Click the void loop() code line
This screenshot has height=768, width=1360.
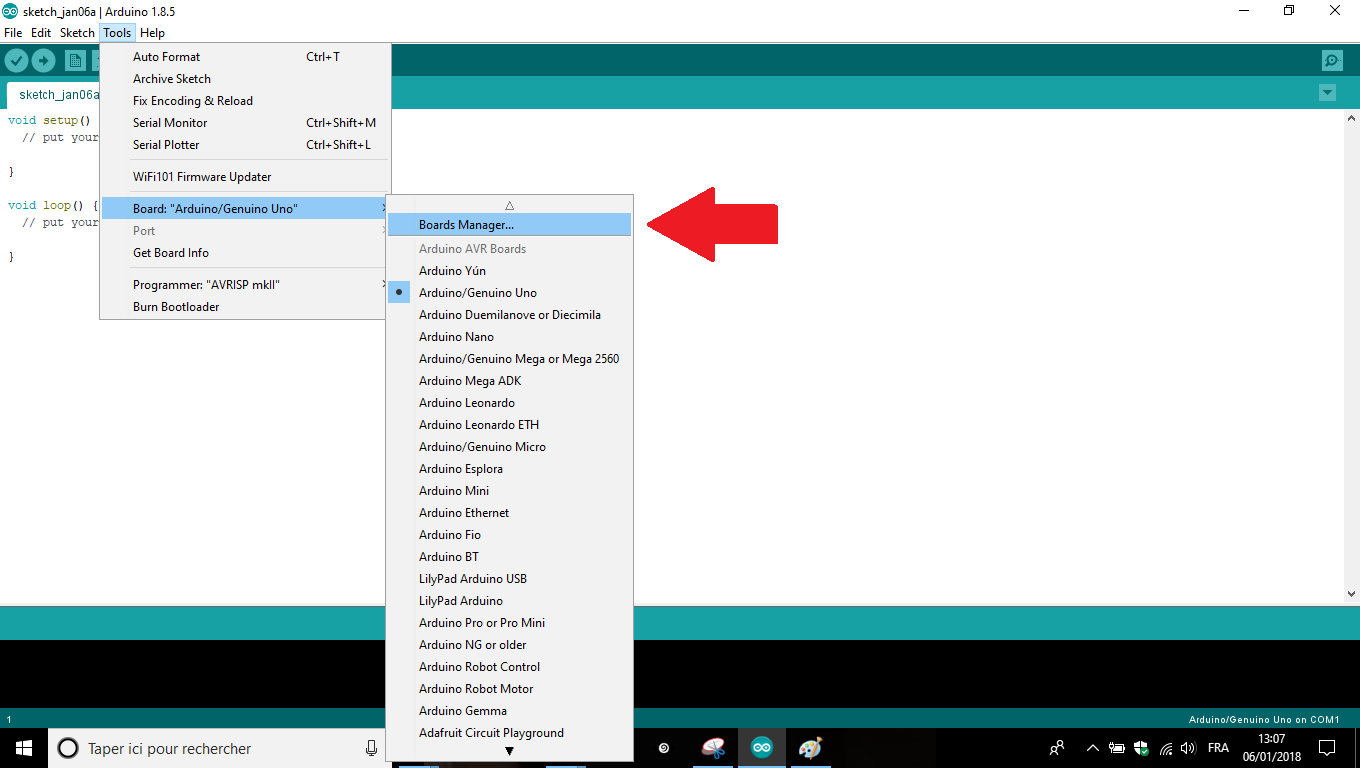pos(53,205)
